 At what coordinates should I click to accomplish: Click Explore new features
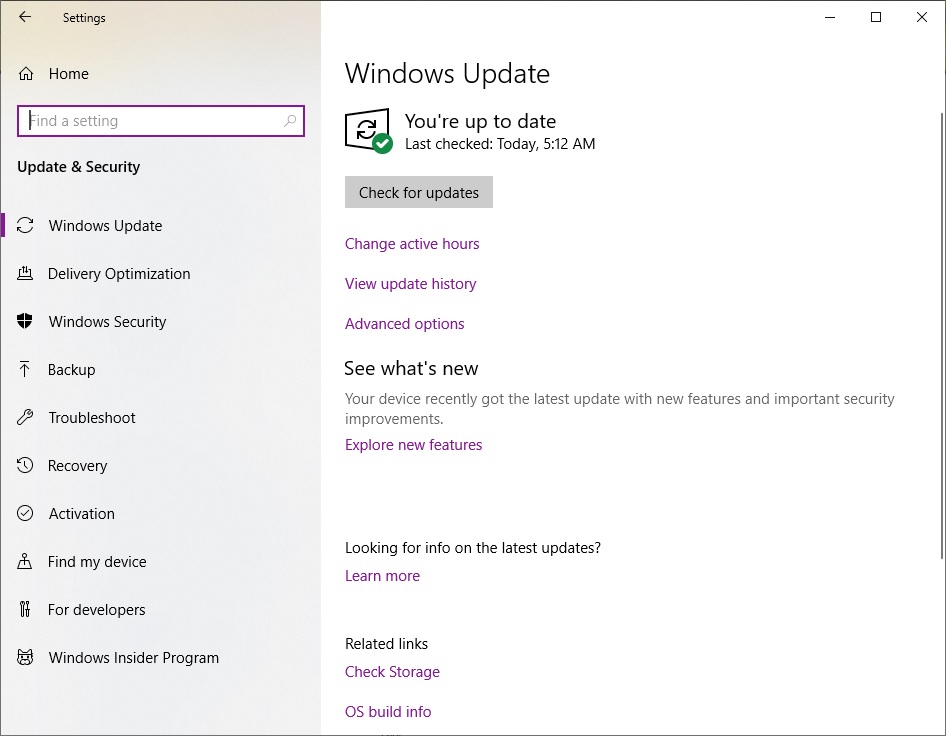413,444
